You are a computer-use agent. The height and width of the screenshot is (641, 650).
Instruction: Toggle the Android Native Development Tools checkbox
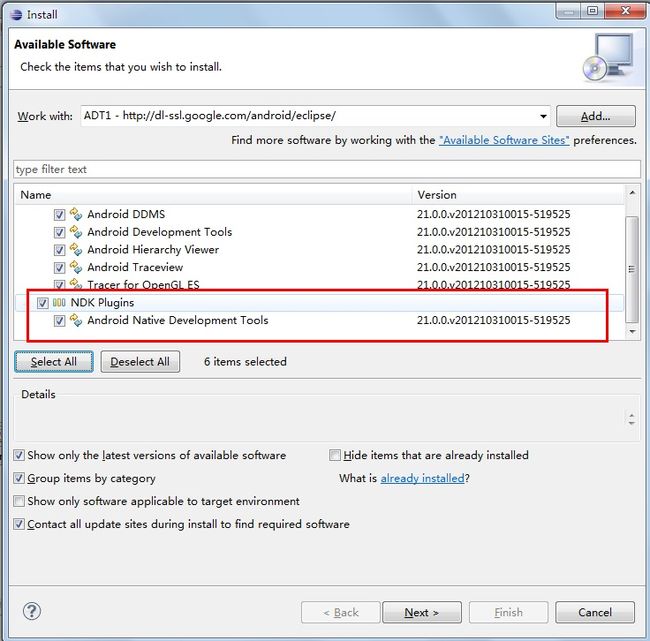(59, 321)
